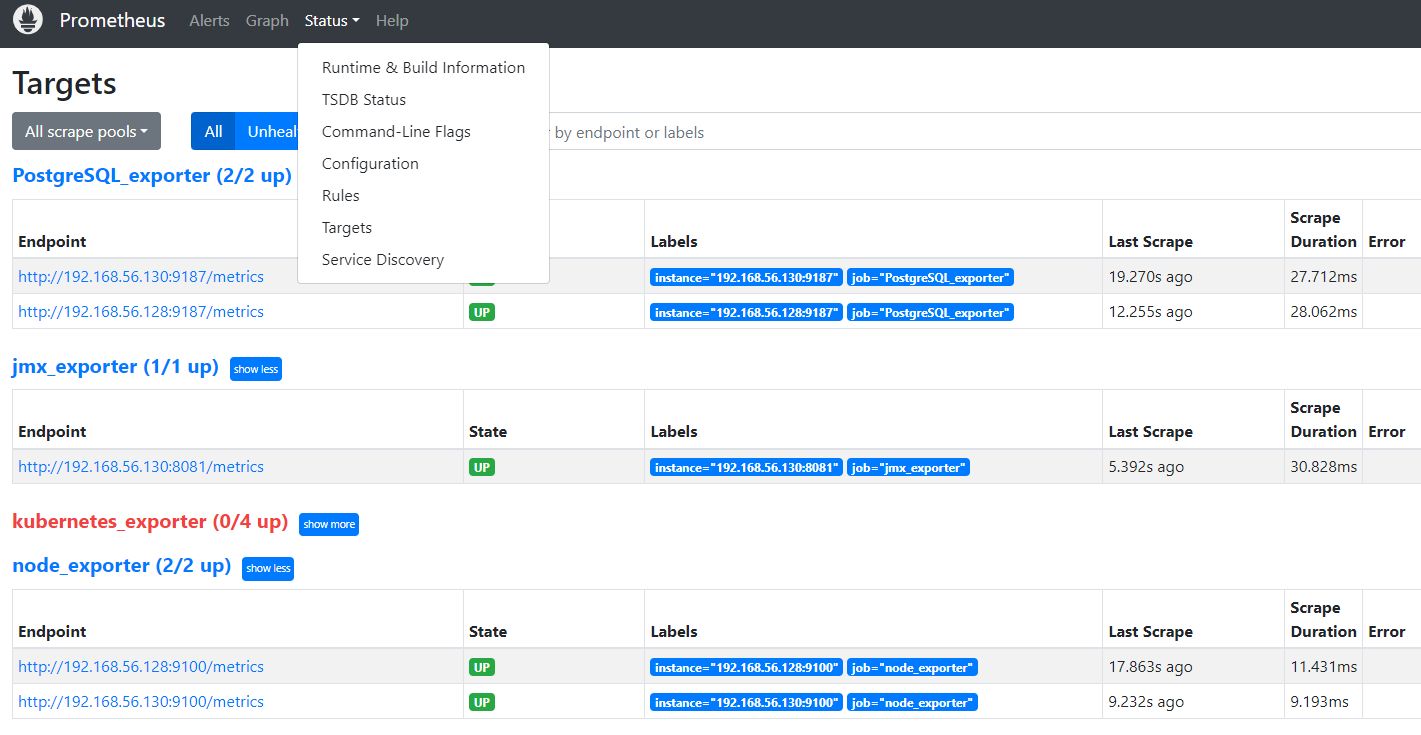
Task: Click the 27.712ms scrape duration value
Action: click(1324, 277)
